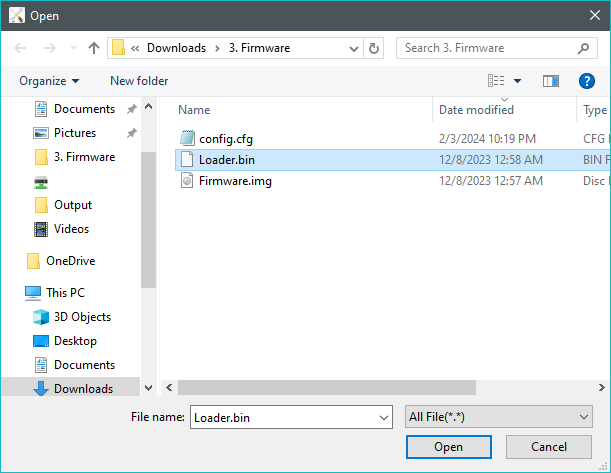Click New folder in the toolbar

[139, 81]
